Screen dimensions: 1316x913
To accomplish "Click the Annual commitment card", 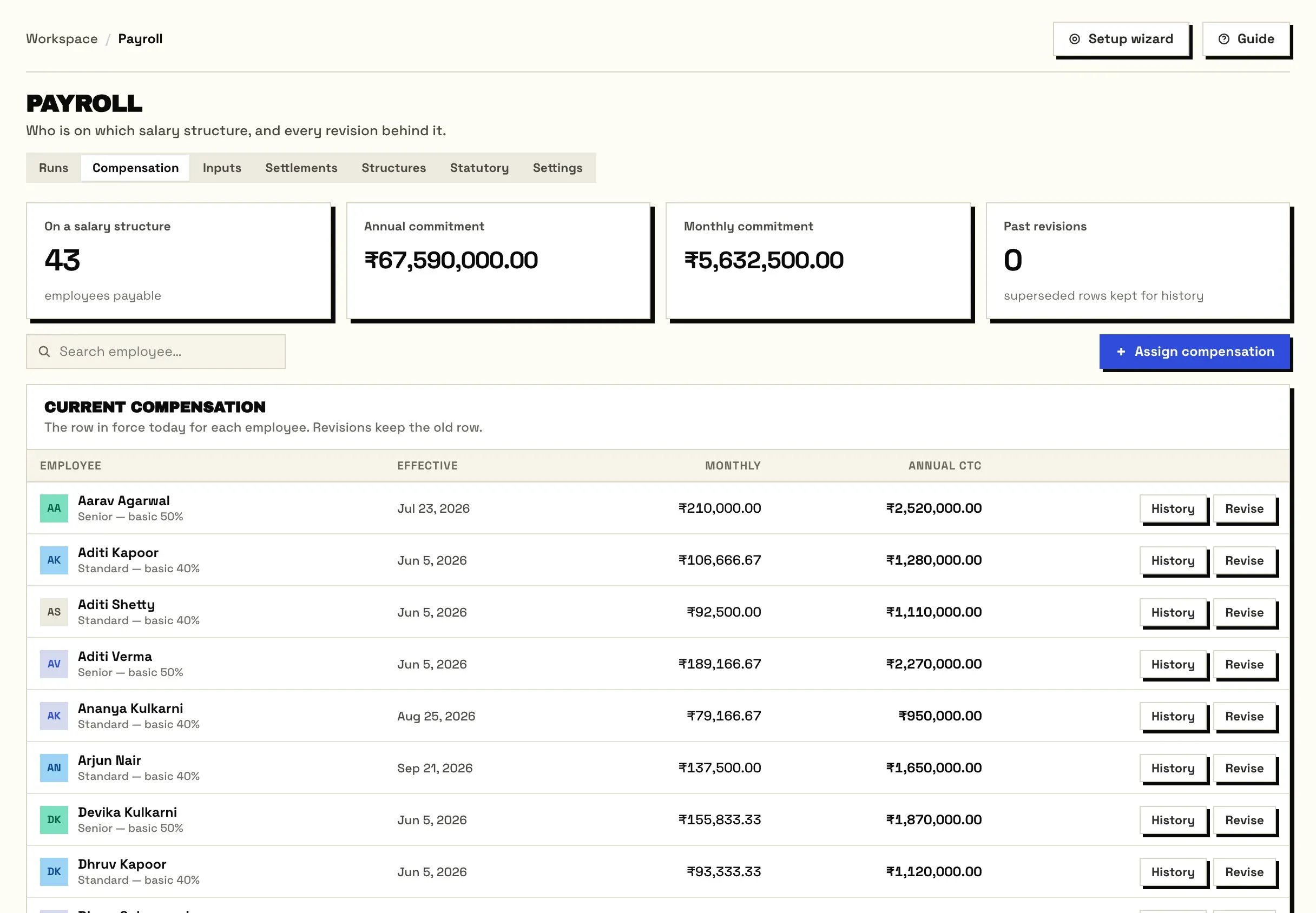I will coord(498,261).
